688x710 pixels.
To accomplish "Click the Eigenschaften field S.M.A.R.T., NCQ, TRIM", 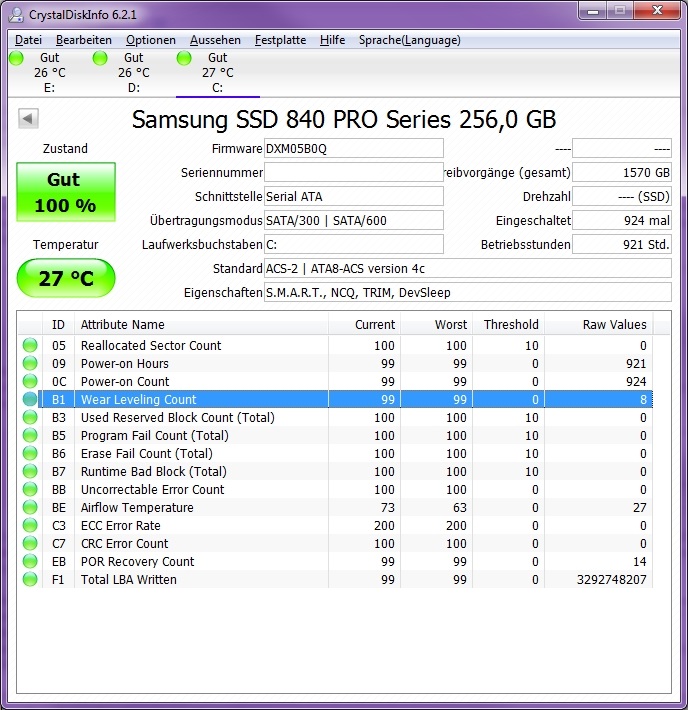I will 468,293.
